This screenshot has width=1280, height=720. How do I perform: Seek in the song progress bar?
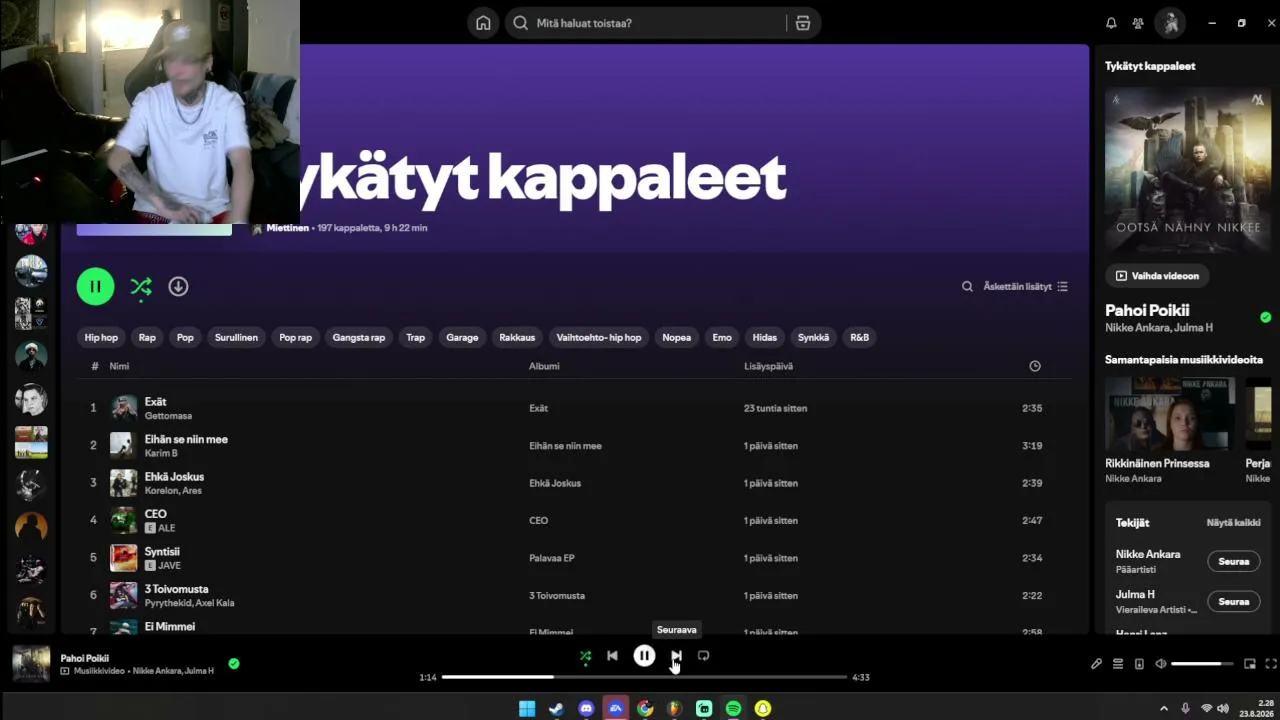[644, 677]
